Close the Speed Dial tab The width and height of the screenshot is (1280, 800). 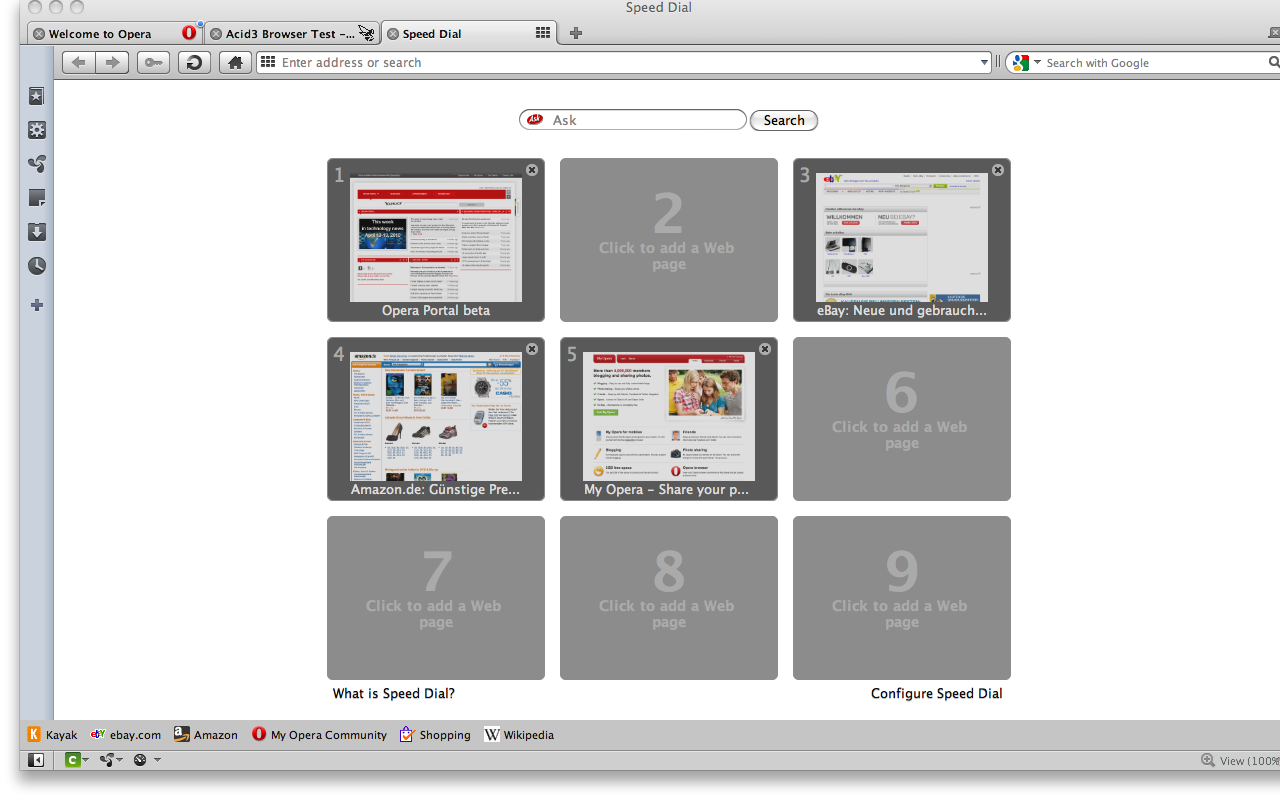[x=393, y=34]
